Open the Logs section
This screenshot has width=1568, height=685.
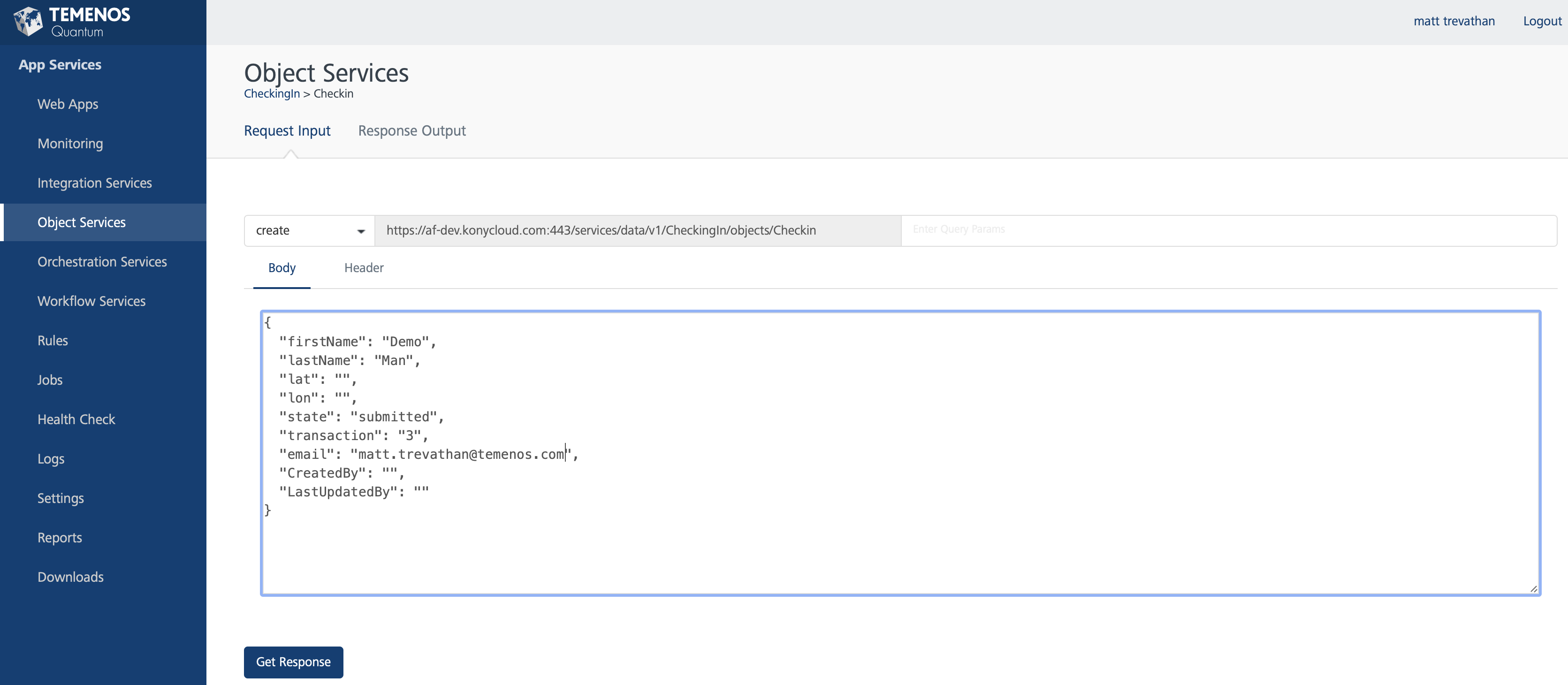pyautogui.click(x=51, y=458)
